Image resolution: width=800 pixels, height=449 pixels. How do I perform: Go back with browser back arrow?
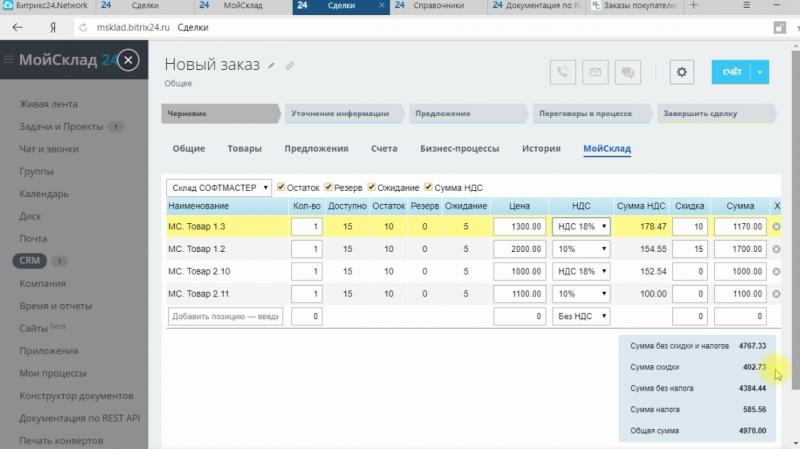point(17,27)
